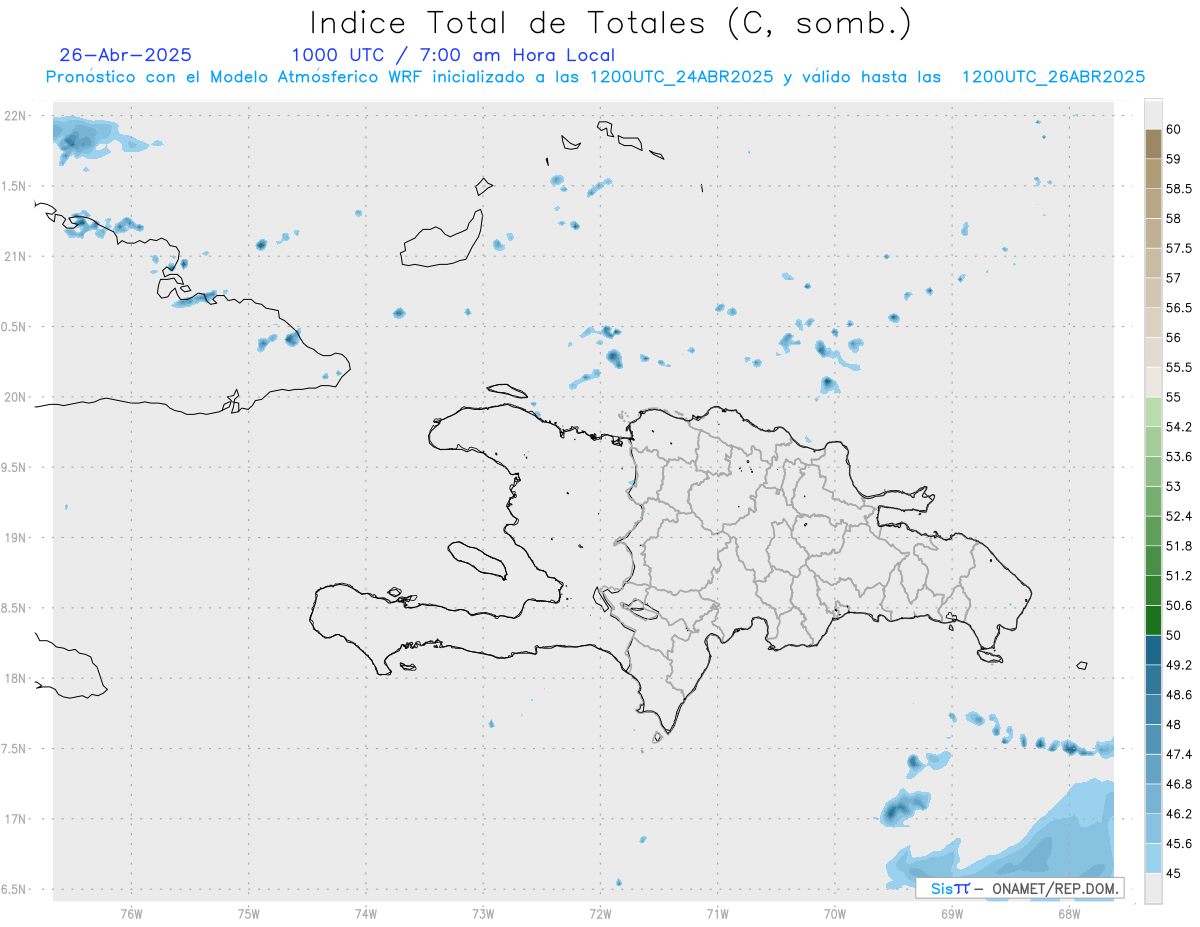This screenshot has width=1200, height=927.
Task: Click the legend value '45.6'
Action: click(x=1179, y=843)
